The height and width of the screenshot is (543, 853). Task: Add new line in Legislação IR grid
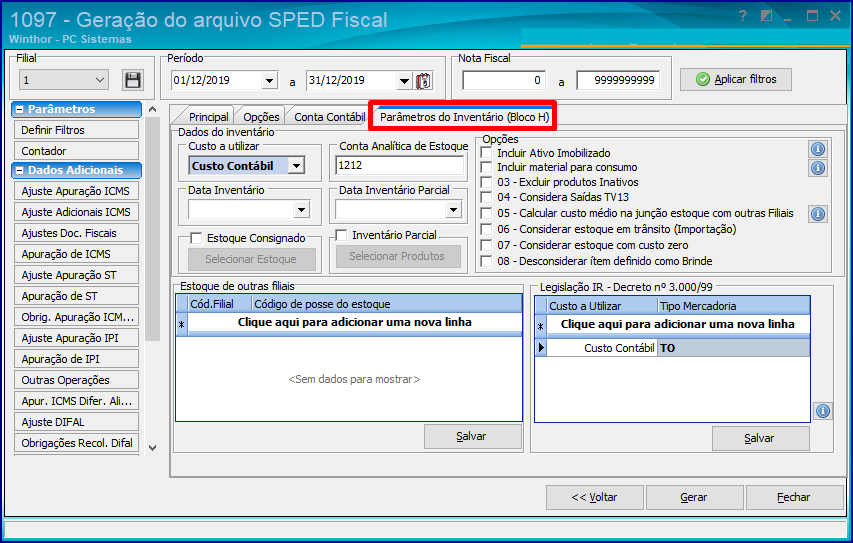tap(677, 325)
